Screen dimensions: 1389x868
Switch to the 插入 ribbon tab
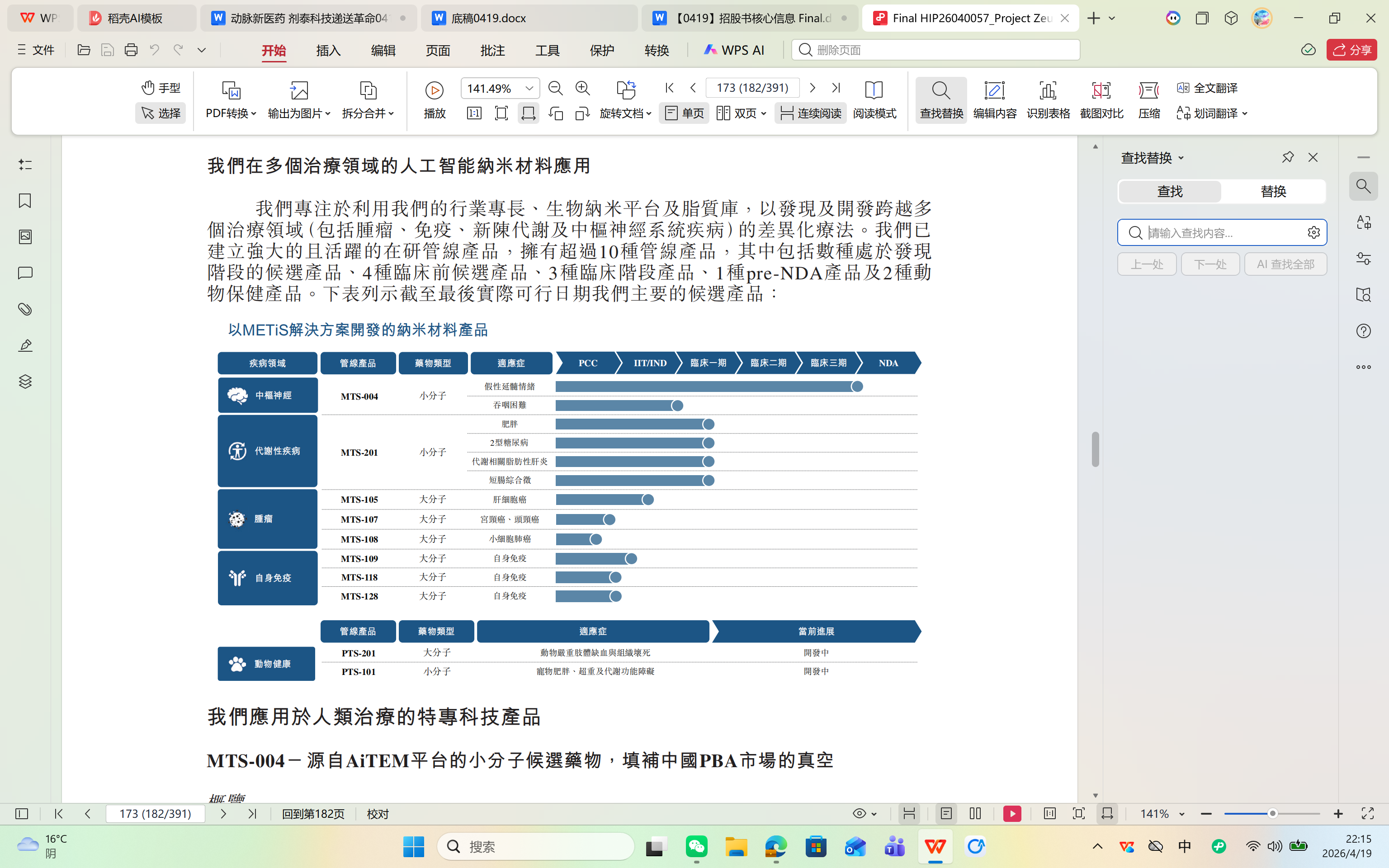coord(328,51)
